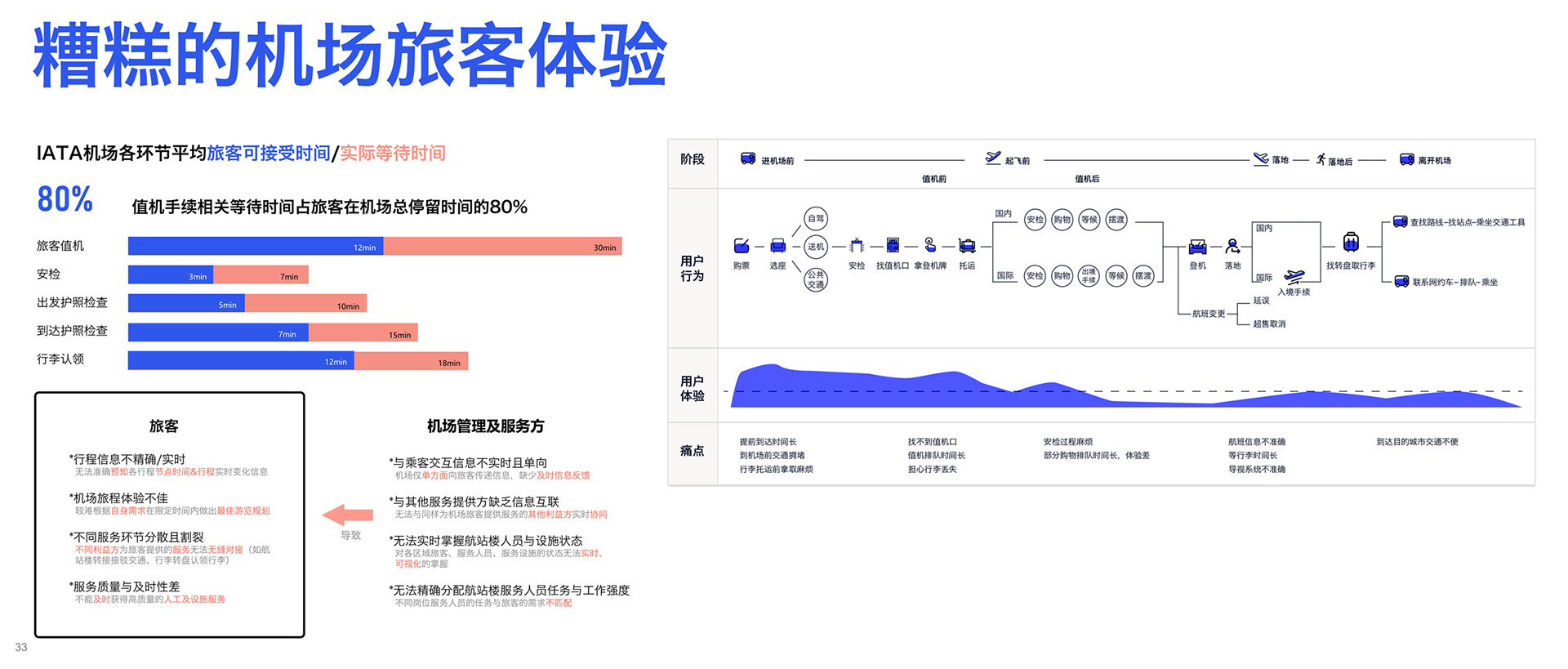Viewport: 1568px width, 669px height.
Task: Click the bus icon beside 进机场前
Action: pos(747,158)
